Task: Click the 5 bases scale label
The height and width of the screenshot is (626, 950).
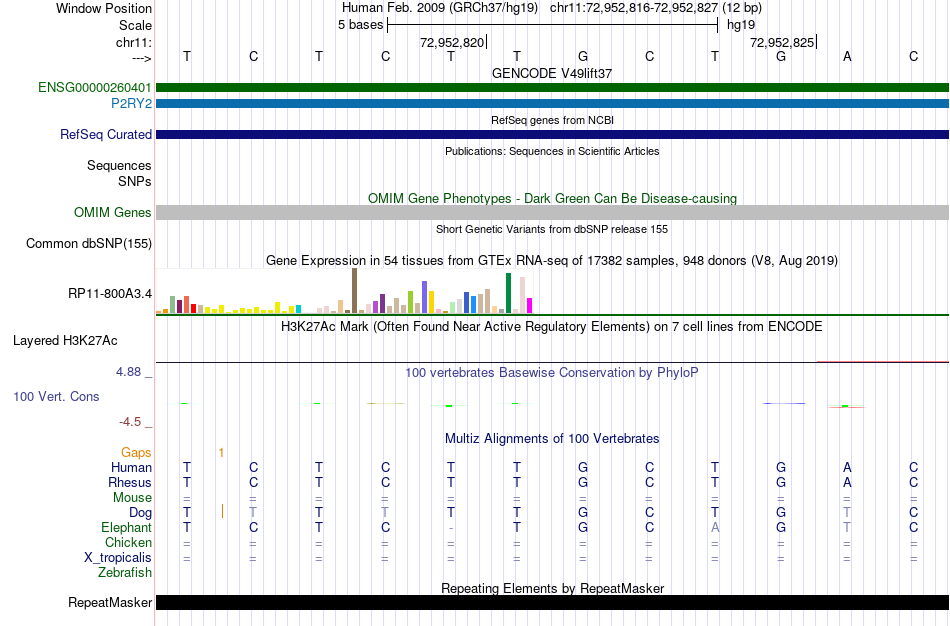Action: 360,25
